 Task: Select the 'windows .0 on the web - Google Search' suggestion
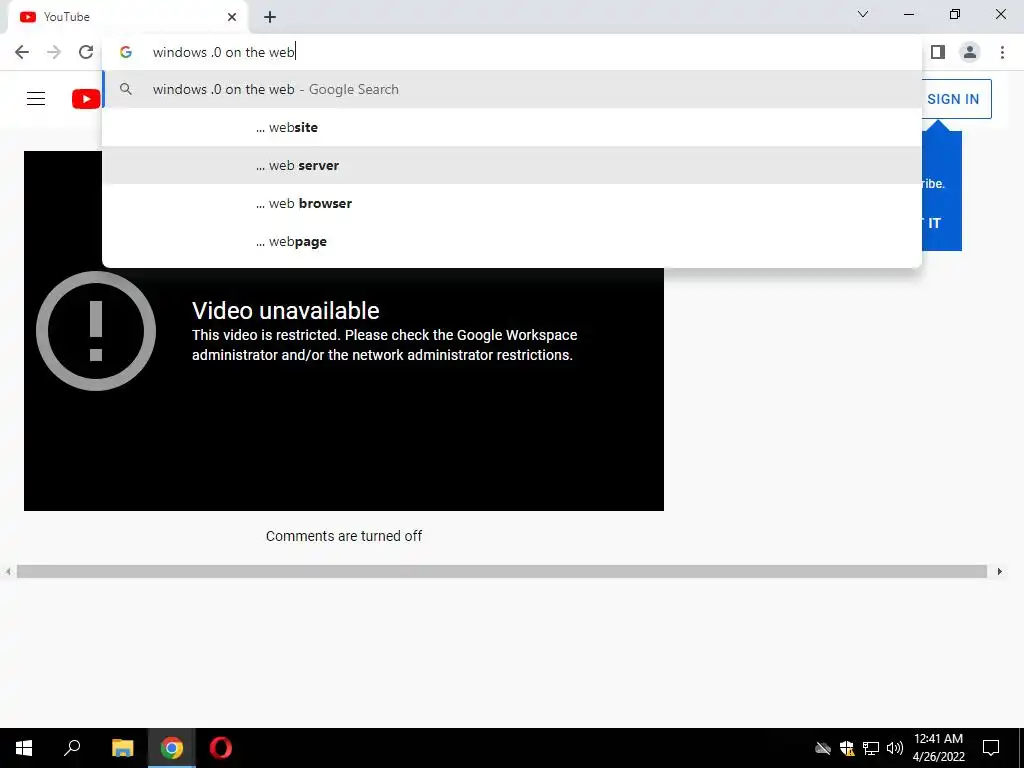[512, 89]
